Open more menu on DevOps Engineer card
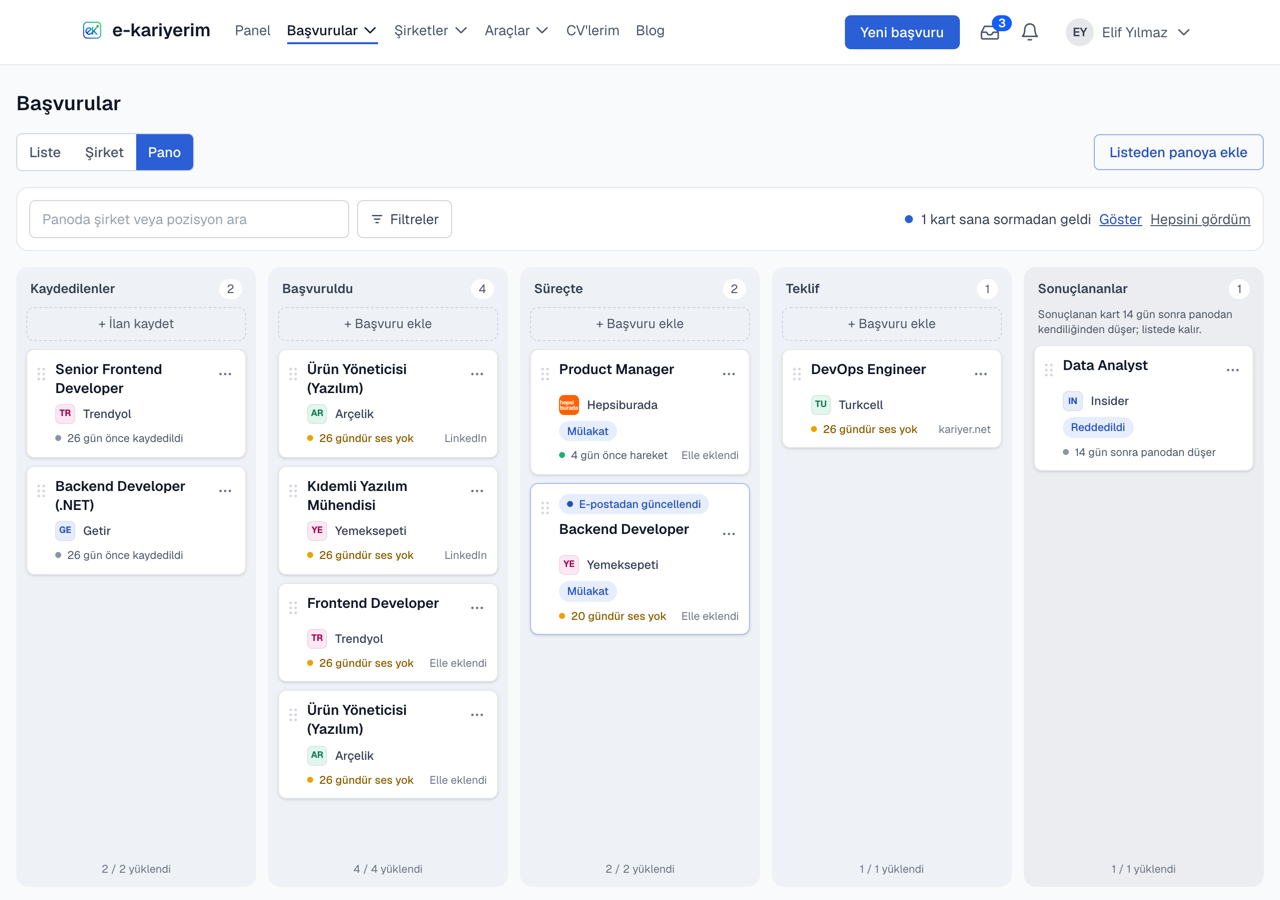Image resolution: width=1280 pixels, height=900 pixels. [981, 374]
